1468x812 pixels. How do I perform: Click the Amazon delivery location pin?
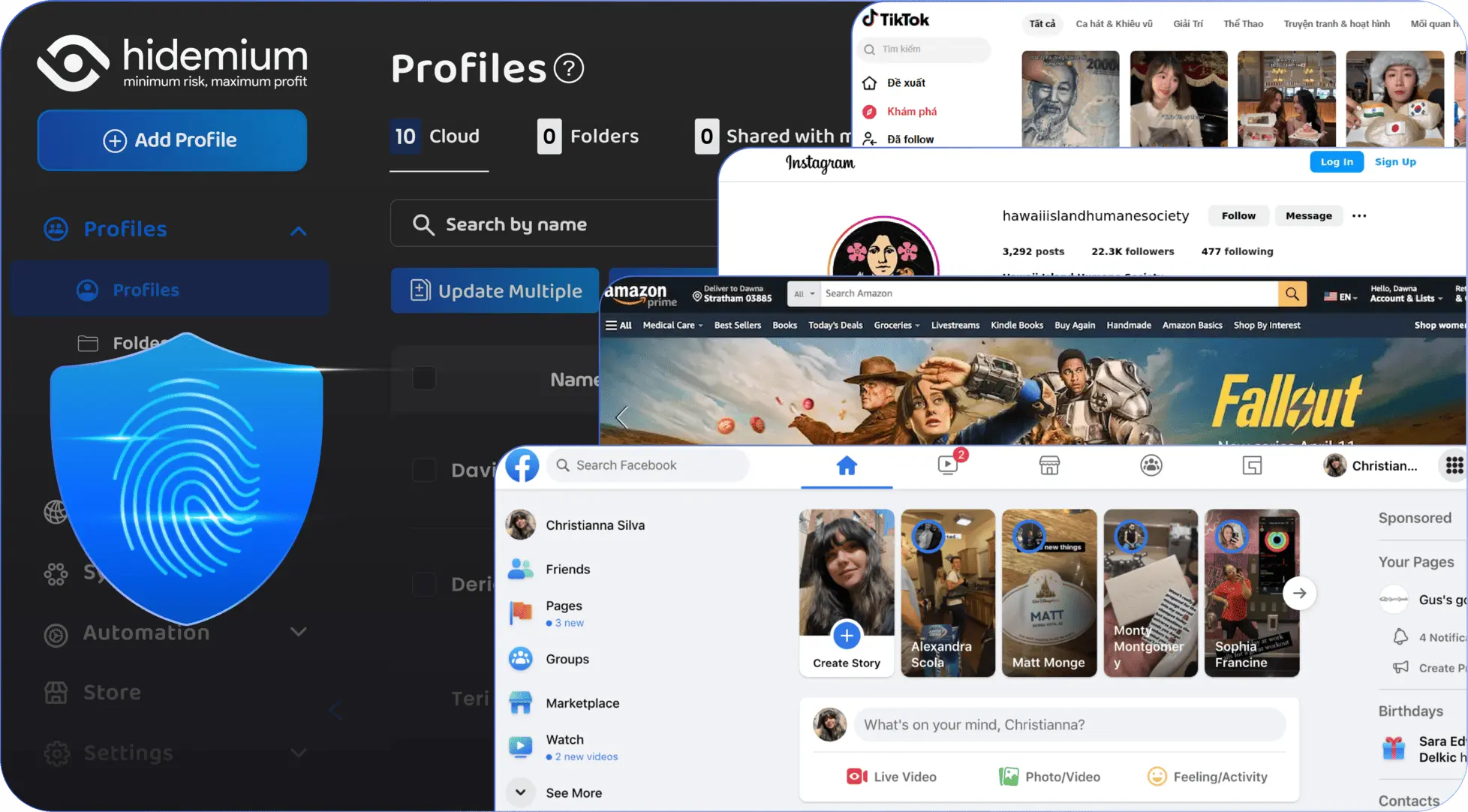[x=696, y=296]
